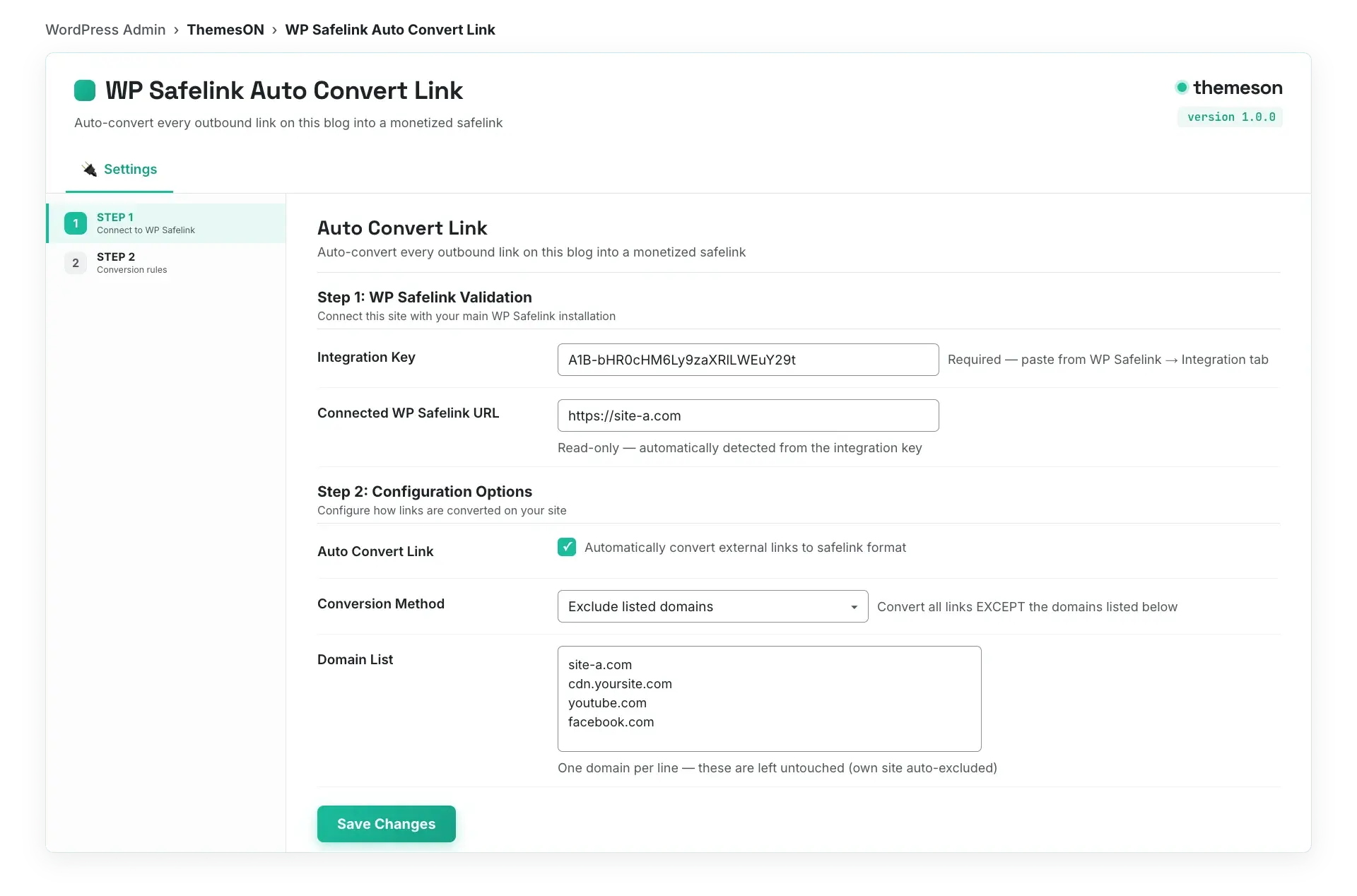Viewport: 1357px width, 896px height.
Task: Click the 'Integration Key' label
Action: (x=366, y=358)
